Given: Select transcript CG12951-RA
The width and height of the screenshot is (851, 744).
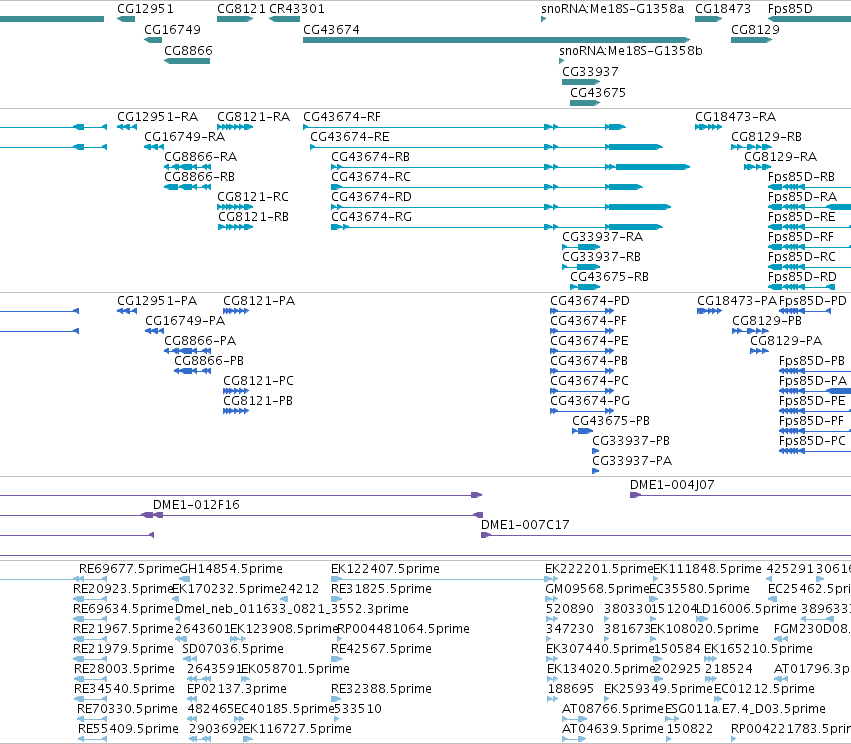Looking at the screenshot, I should [x=157, y=117].
